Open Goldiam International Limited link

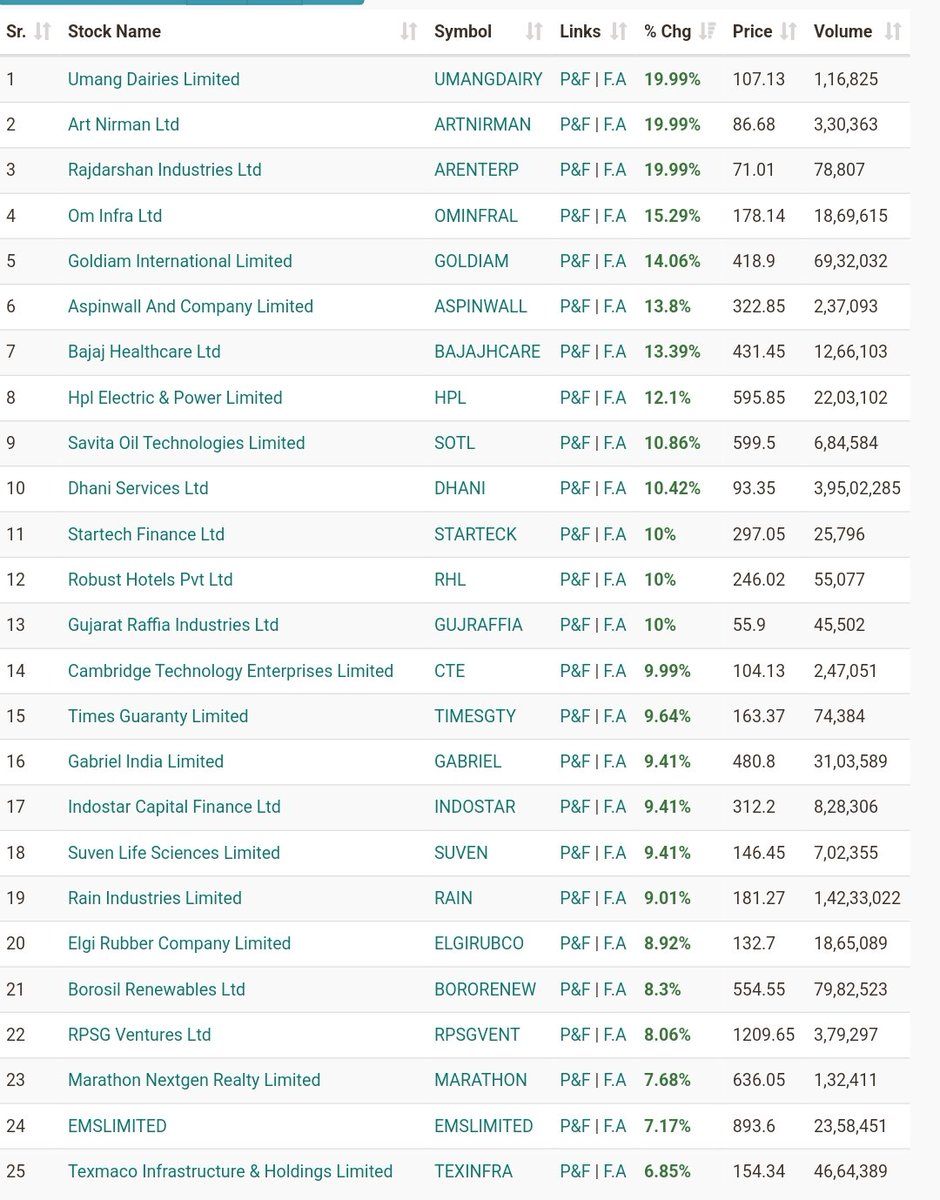pyautogui.click(x=180, y=261)
